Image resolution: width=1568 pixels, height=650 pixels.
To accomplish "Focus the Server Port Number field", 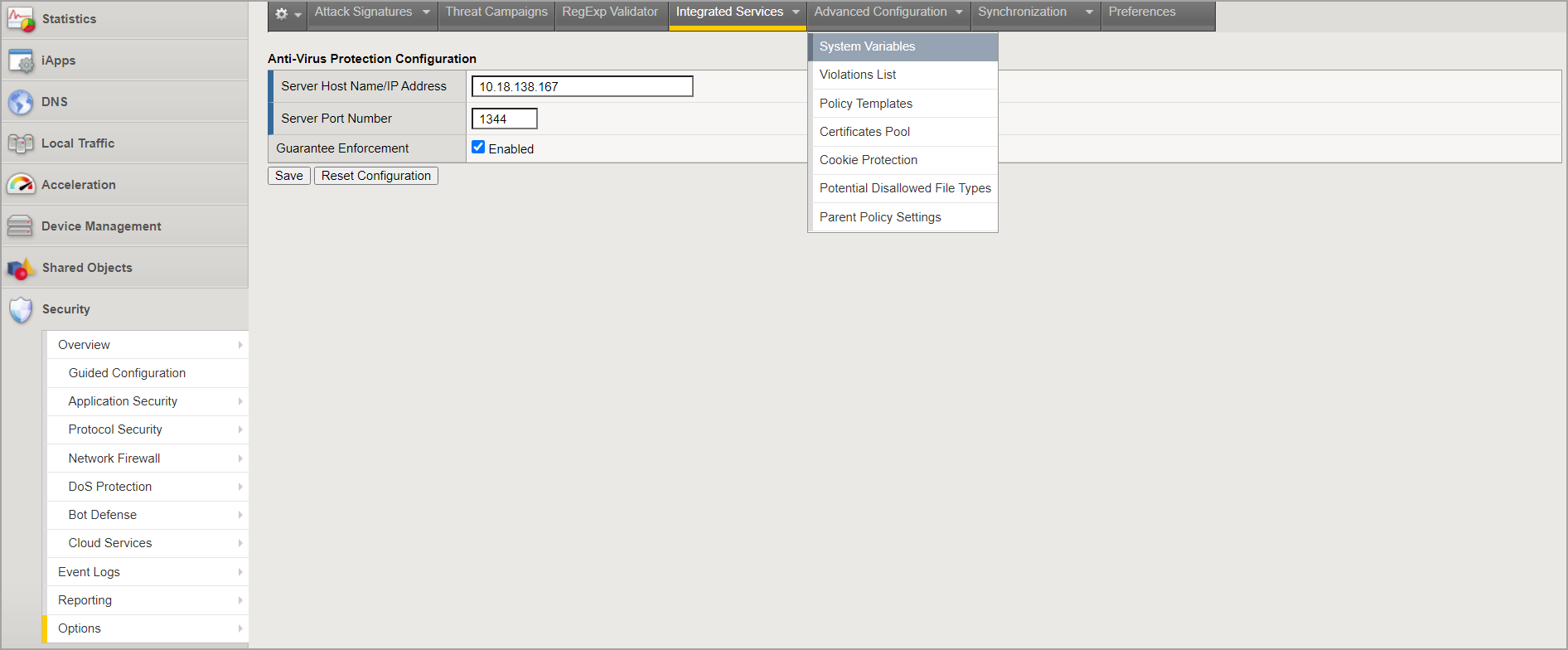I will 504,119.
